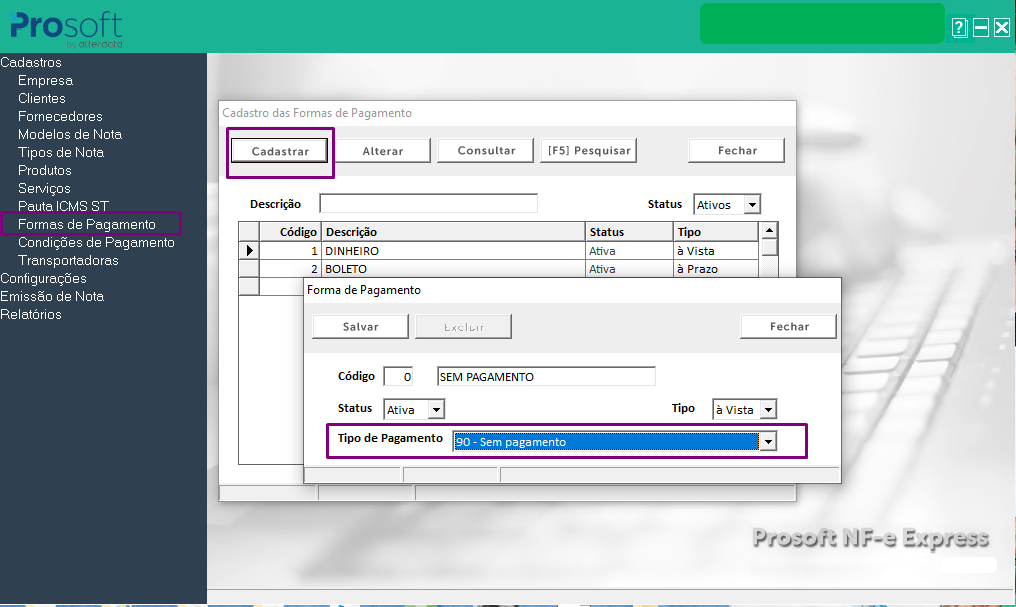Open Fornecedores sidebar entry
The image size is (1016, 607).
coord(60,117)
